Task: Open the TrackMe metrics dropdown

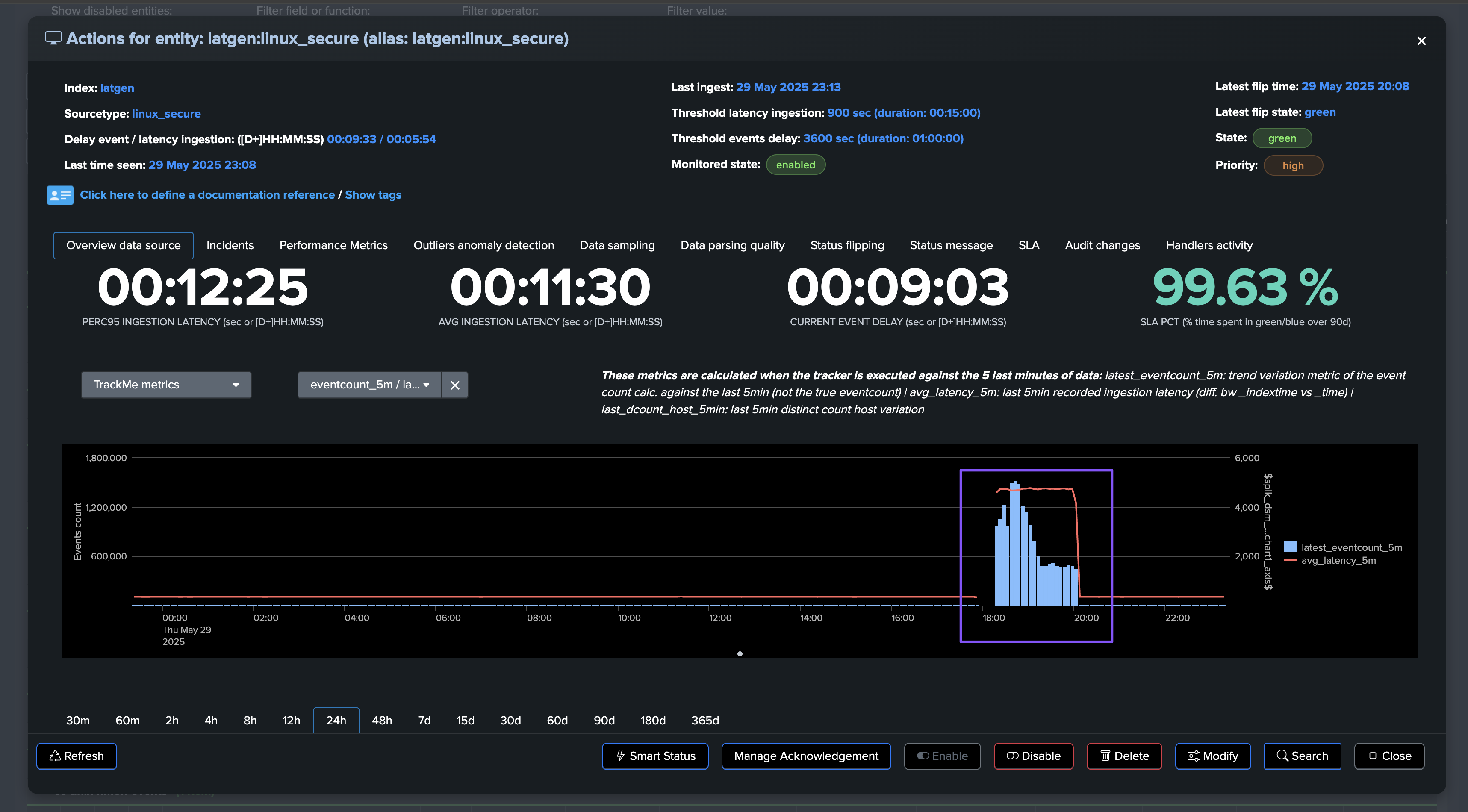Action: pyautogui.click(x=166, y=385)
